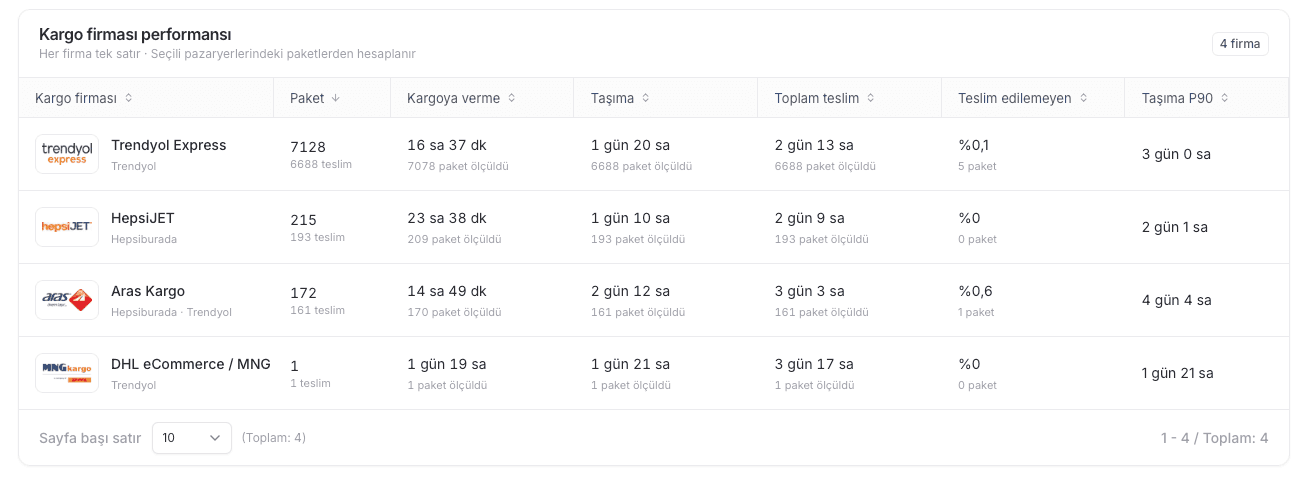Select Trendyol Express company name

tap(169, 145)
